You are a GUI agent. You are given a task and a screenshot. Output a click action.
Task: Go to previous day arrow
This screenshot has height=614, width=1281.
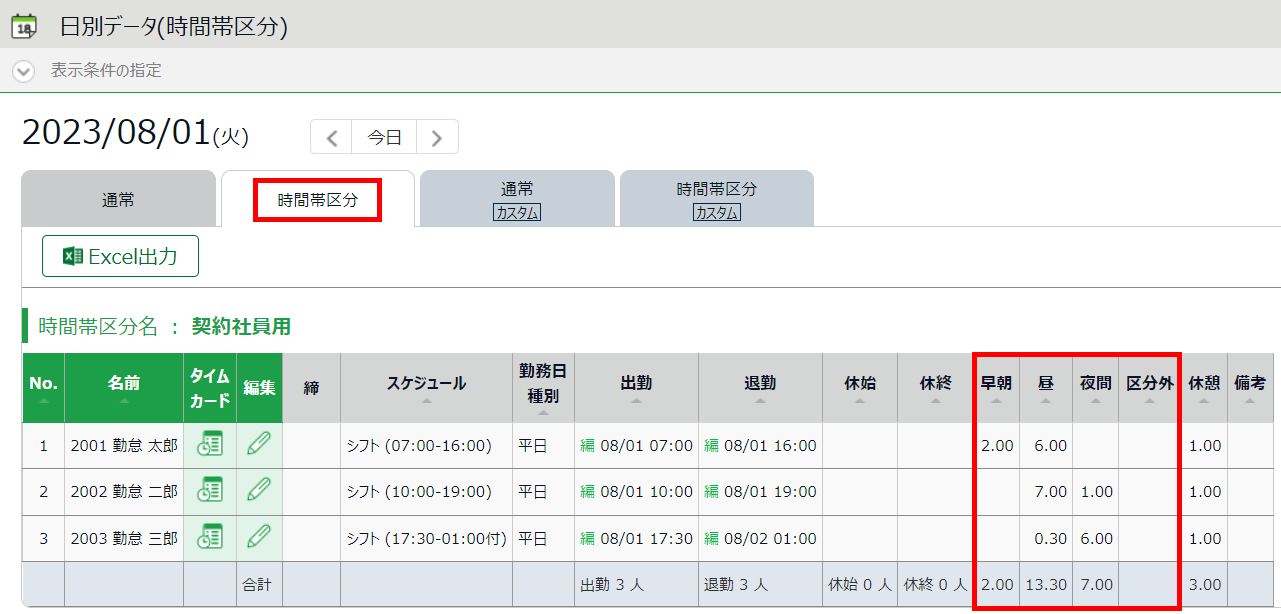click(x=332, y=137)
